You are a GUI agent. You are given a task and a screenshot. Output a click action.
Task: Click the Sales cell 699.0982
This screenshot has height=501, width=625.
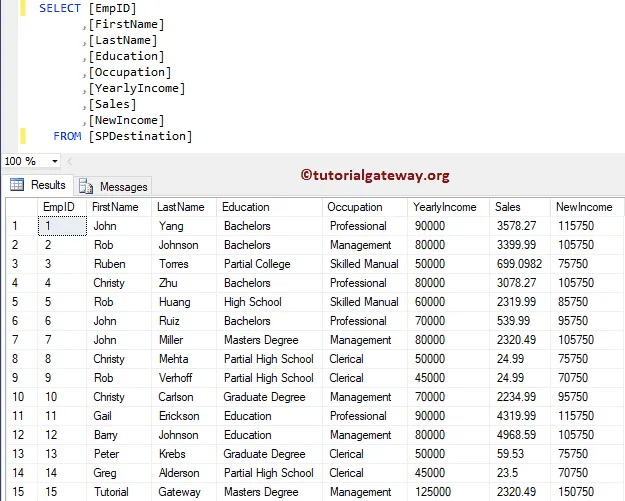[519, 264]
